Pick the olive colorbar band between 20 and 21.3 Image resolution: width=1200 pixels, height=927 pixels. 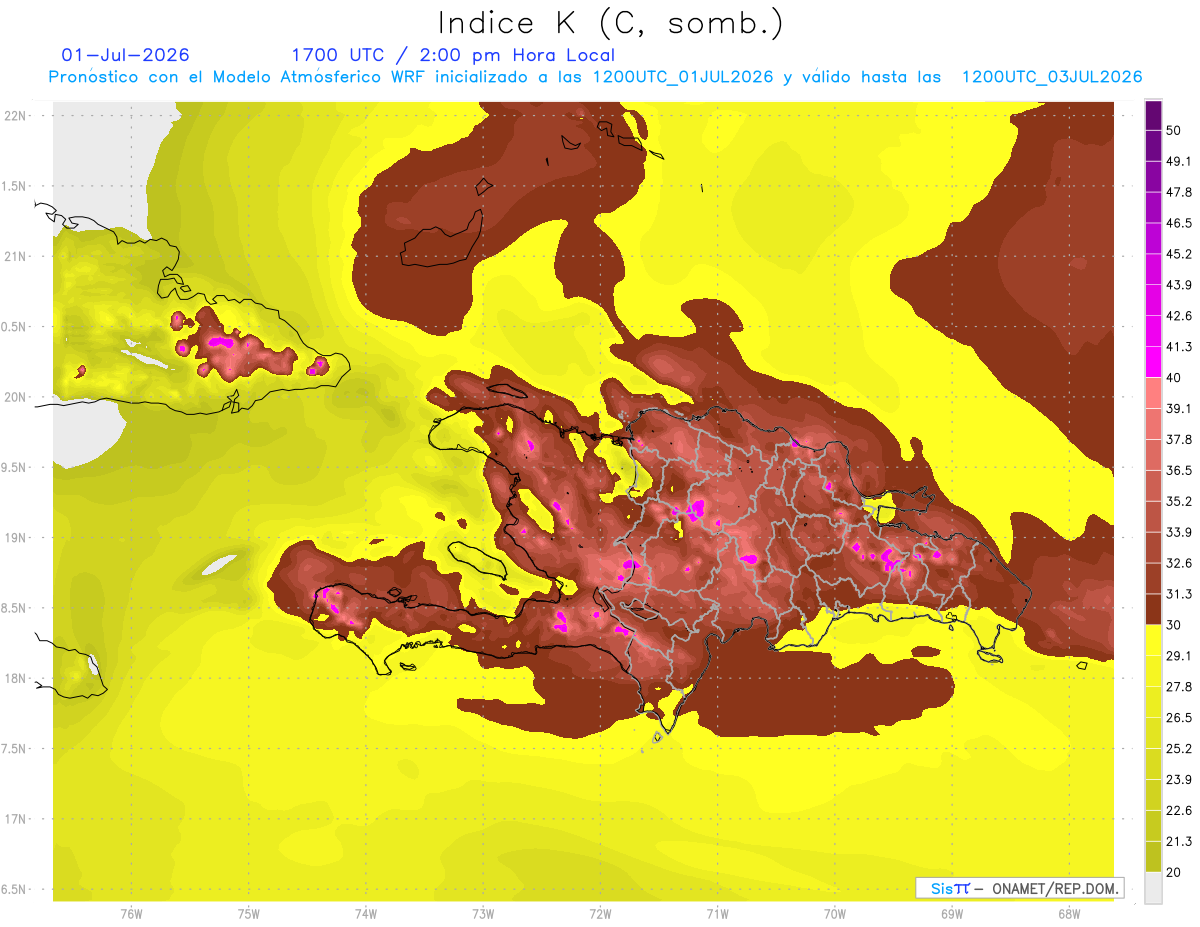point(1154,857)
